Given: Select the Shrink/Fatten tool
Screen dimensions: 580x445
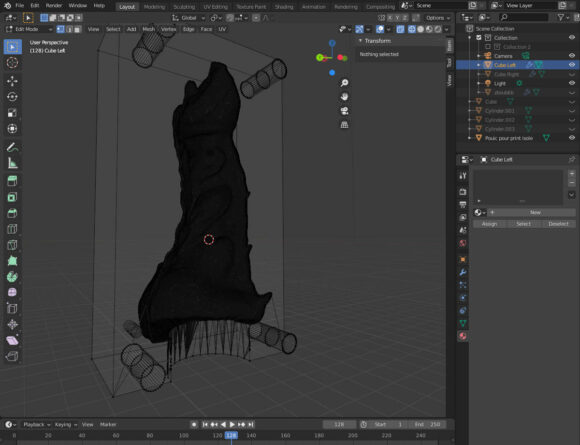Looking at the screenshot, I should 13,324.
